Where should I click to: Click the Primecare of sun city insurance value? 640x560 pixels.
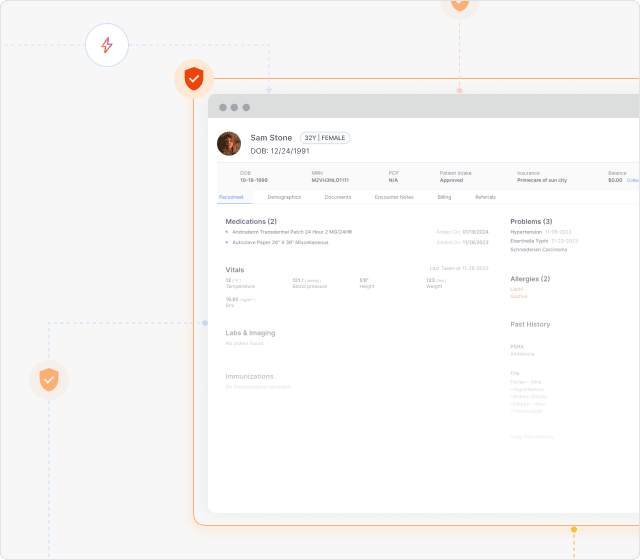(x=542, y=180)
